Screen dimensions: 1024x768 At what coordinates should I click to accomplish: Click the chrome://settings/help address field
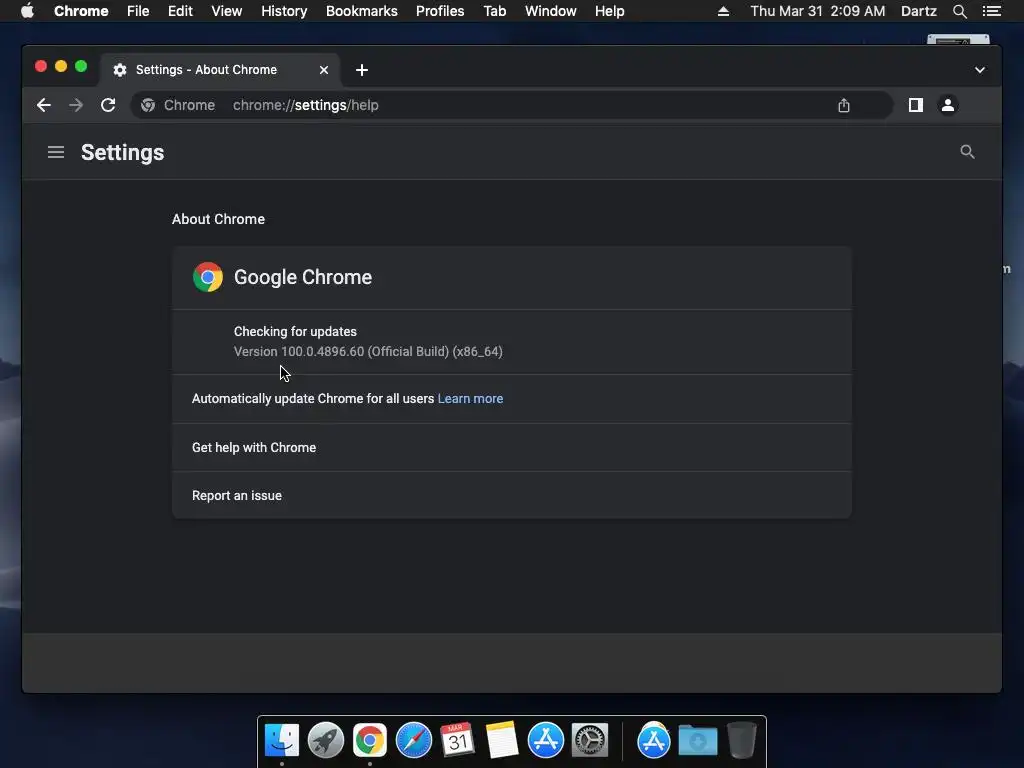pyautogui.click(x=512, y=105)
